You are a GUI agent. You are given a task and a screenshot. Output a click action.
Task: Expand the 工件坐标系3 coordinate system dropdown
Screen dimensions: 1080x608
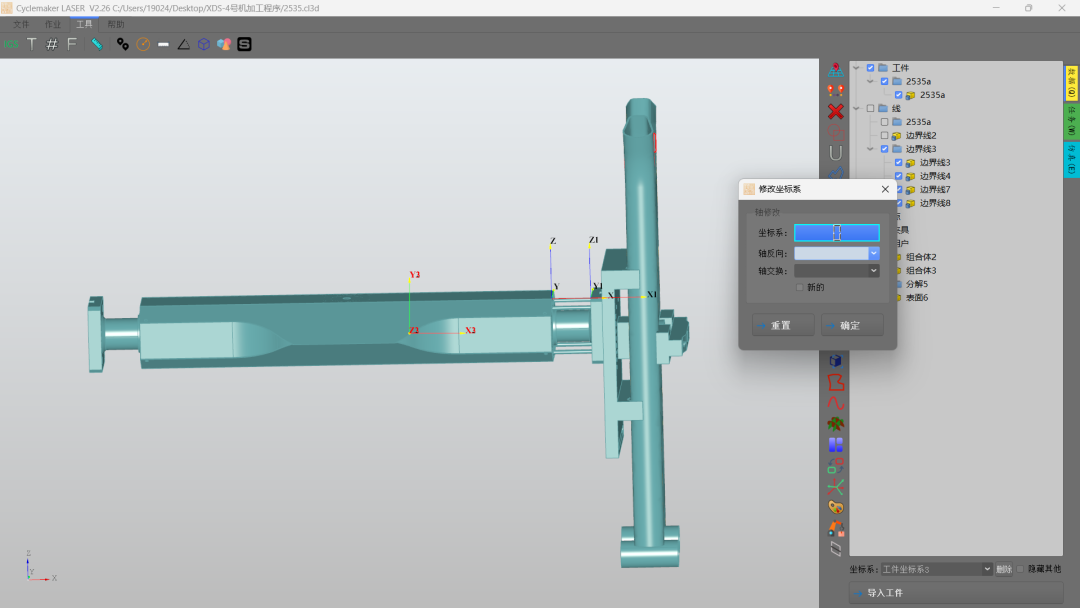[x=936, y=569]
